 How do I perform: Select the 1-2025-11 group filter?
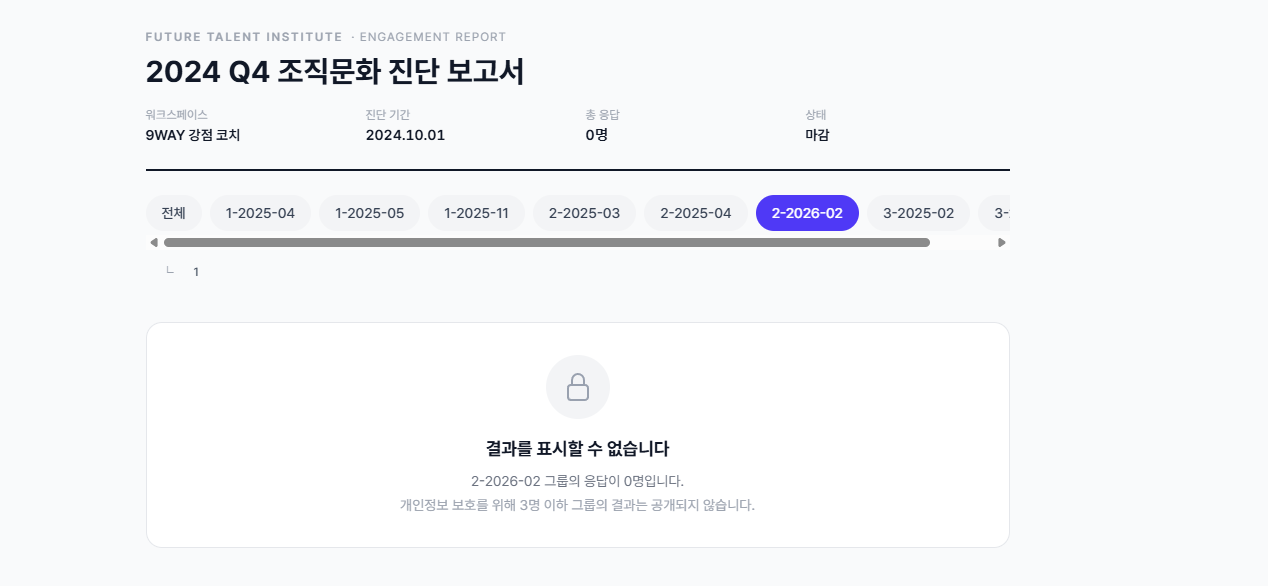coord(476,212)
